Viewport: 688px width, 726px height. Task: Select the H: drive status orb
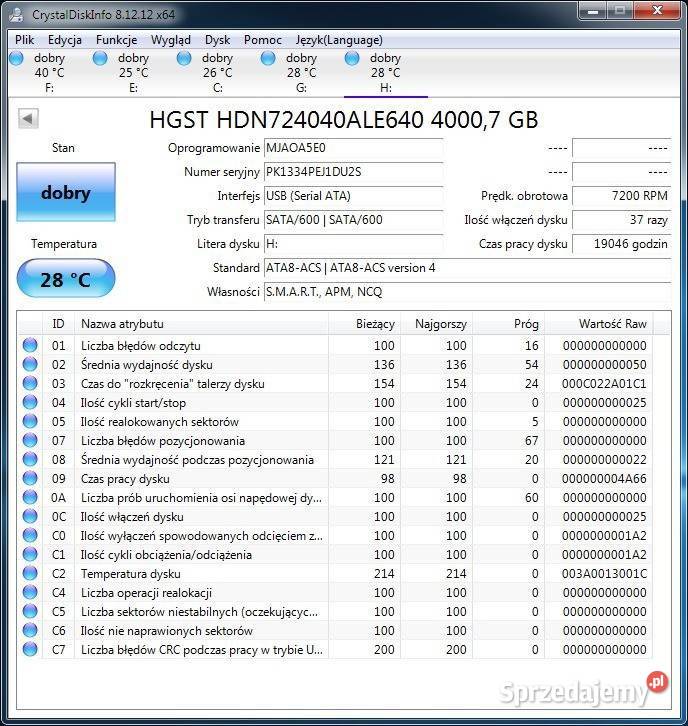point(352,59)
